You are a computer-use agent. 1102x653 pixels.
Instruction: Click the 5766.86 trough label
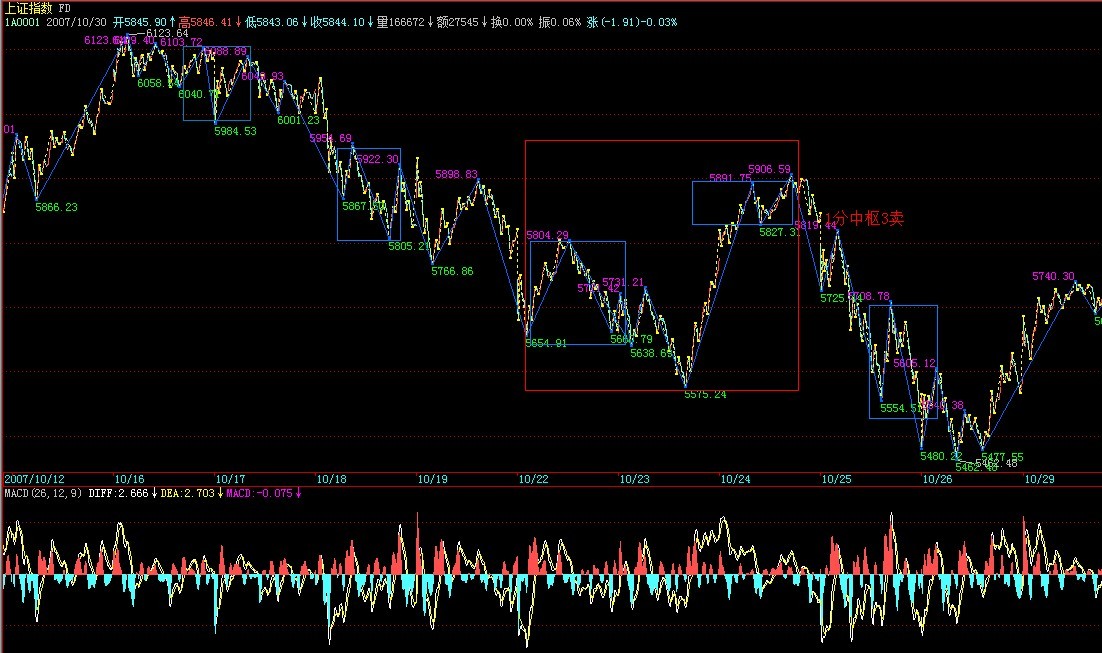click(x=452, y=271)
